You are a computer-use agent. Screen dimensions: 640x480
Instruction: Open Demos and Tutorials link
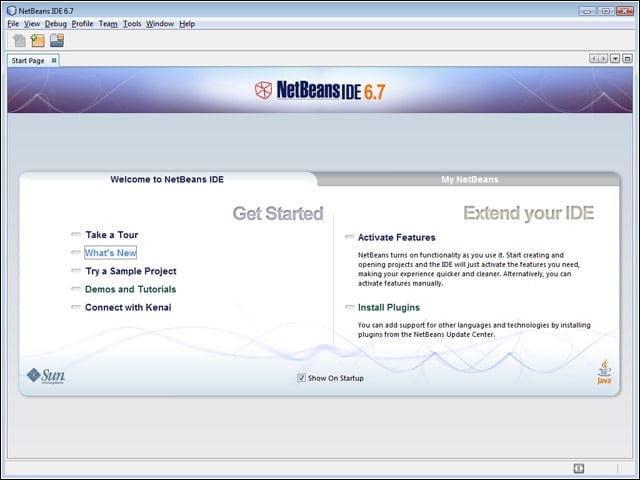pyautogui.click(x=131, y=289)
